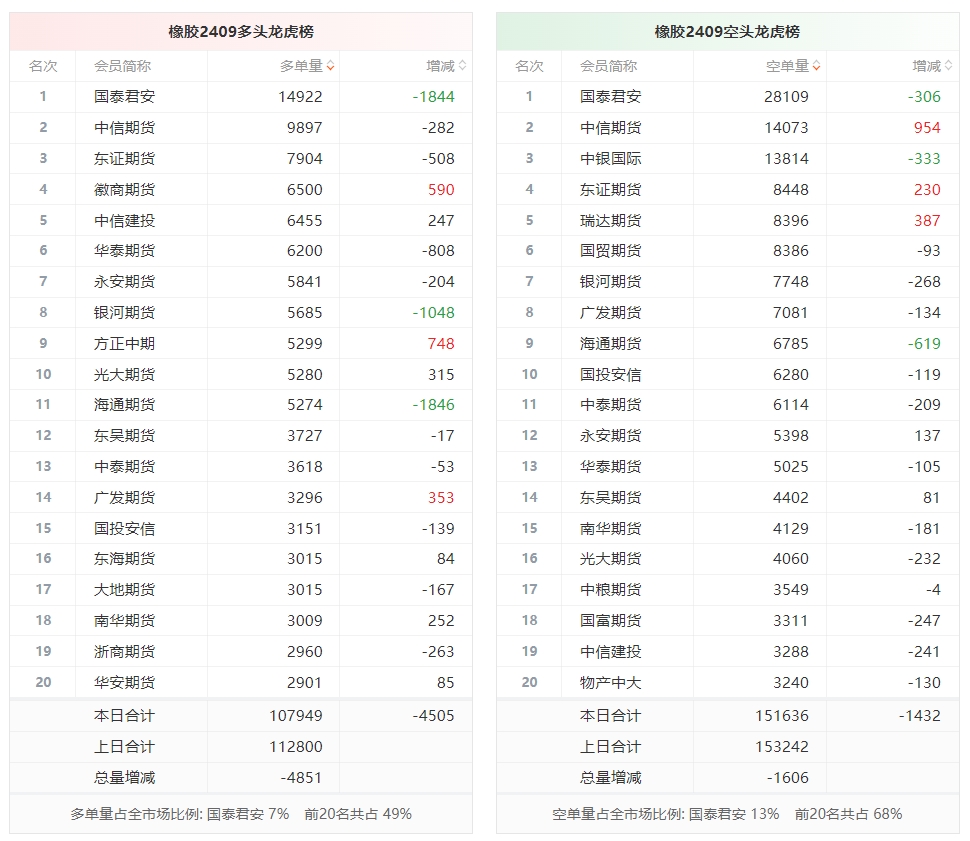Sort long table by 增减 sort icon

463,66
